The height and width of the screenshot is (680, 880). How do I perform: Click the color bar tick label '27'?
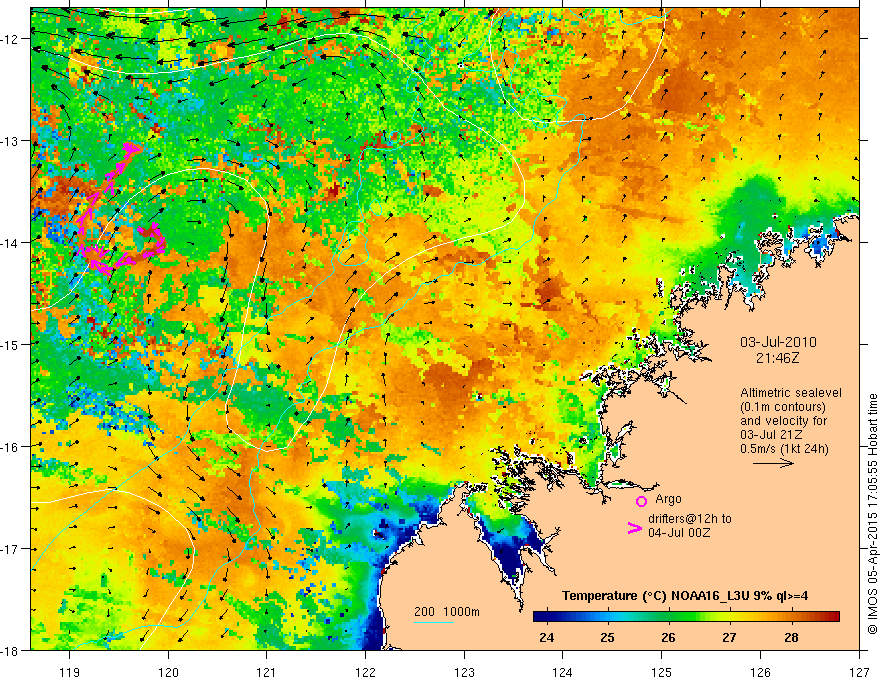[x=729, y=637]
